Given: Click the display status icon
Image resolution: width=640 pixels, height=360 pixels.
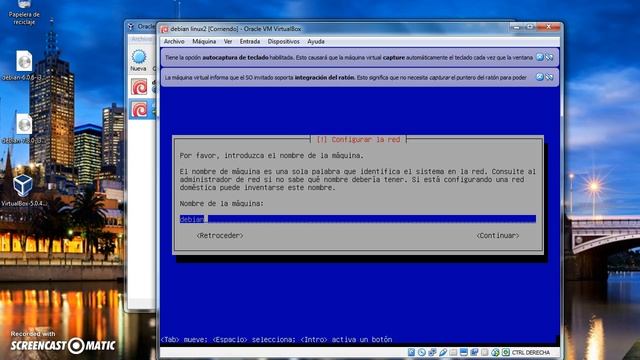Looking at the screenshot, I should click(x=464, y=352).
